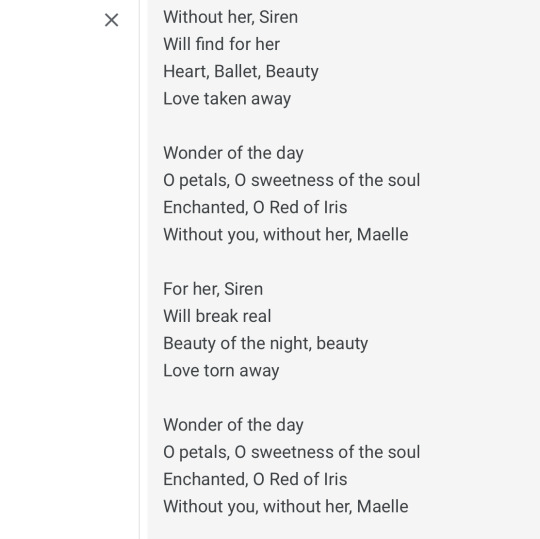Click the first 'O petals, O sweetness' line
The width and height of the screenshot is (540, 539).
(291, 180)
